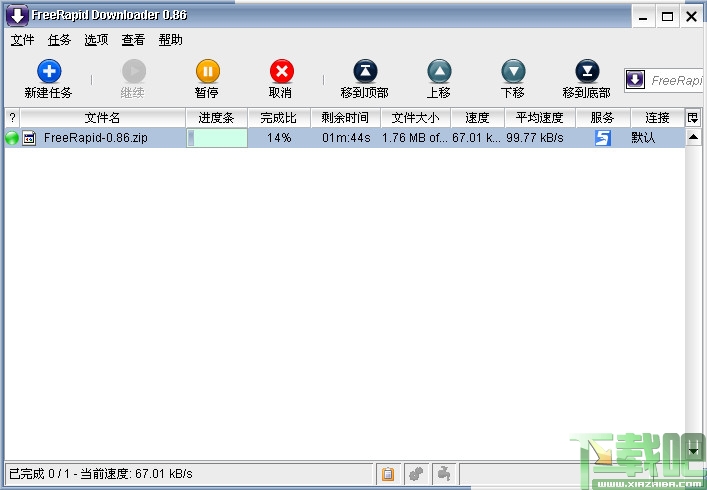Click the FreeRapid logo icon in the toolbar search box
707x490 pixels.
[635, 80]
